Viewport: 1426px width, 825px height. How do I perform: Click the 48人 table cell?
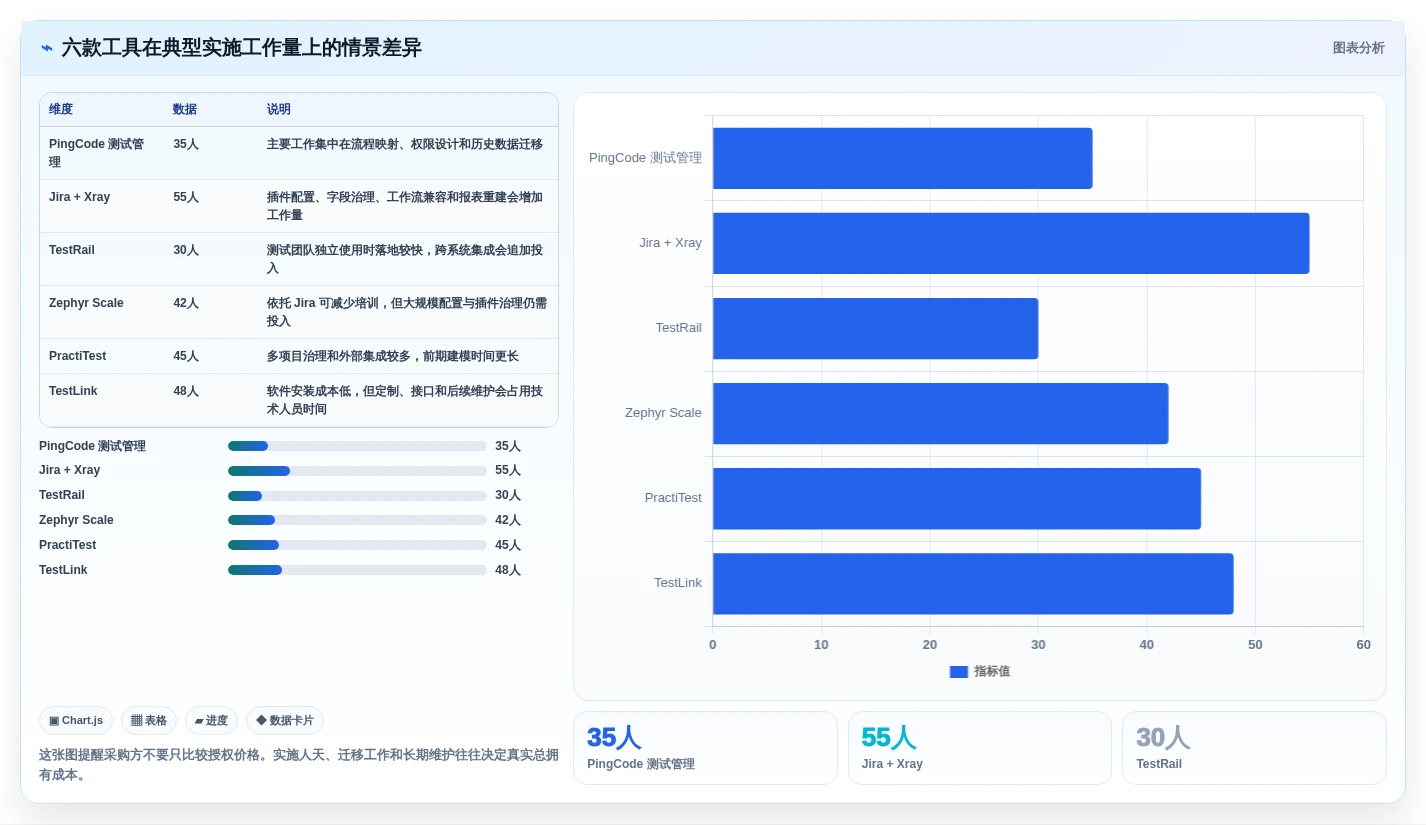click(x=211, y=400)
